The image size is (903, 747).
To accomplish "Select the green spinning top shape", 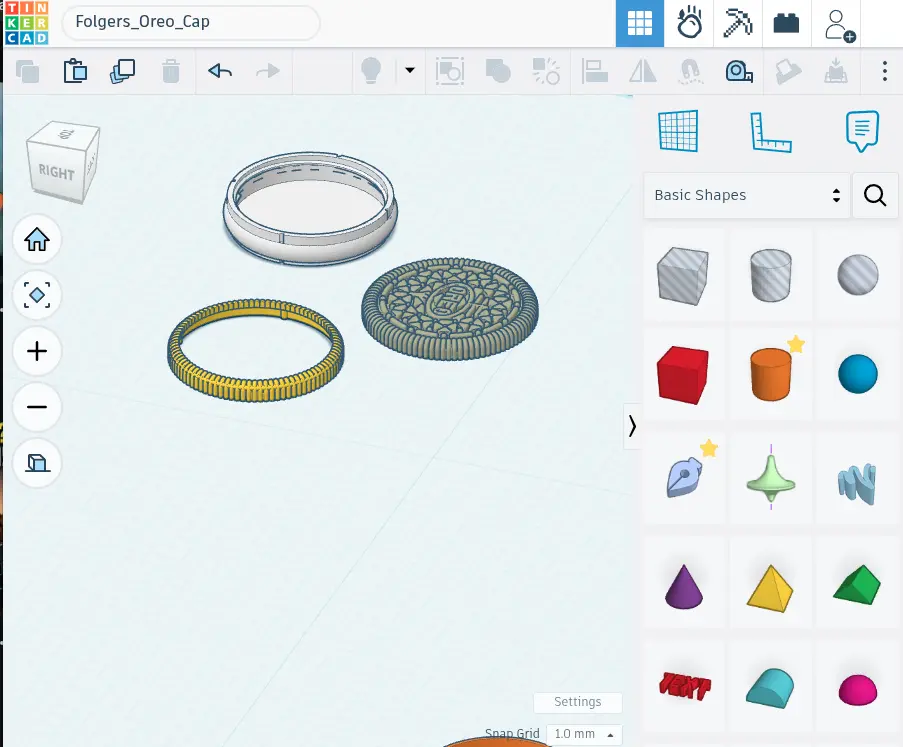I will [x=771, y=477].
